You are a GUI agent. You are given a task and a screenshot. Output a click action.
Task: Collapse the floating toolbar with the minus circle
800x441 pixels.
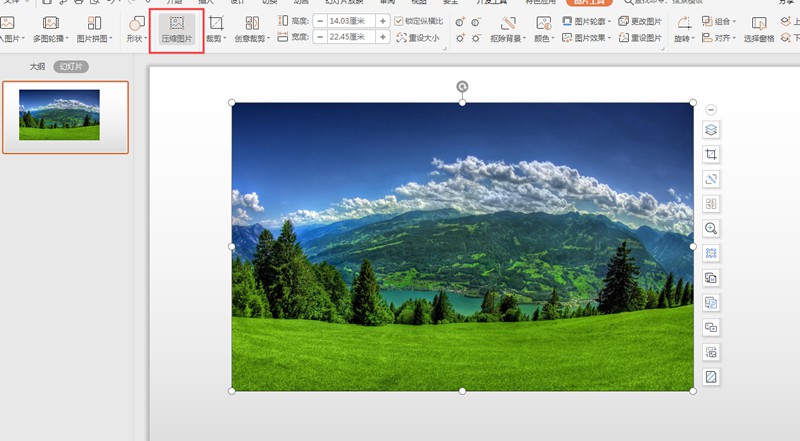point(711,110)
